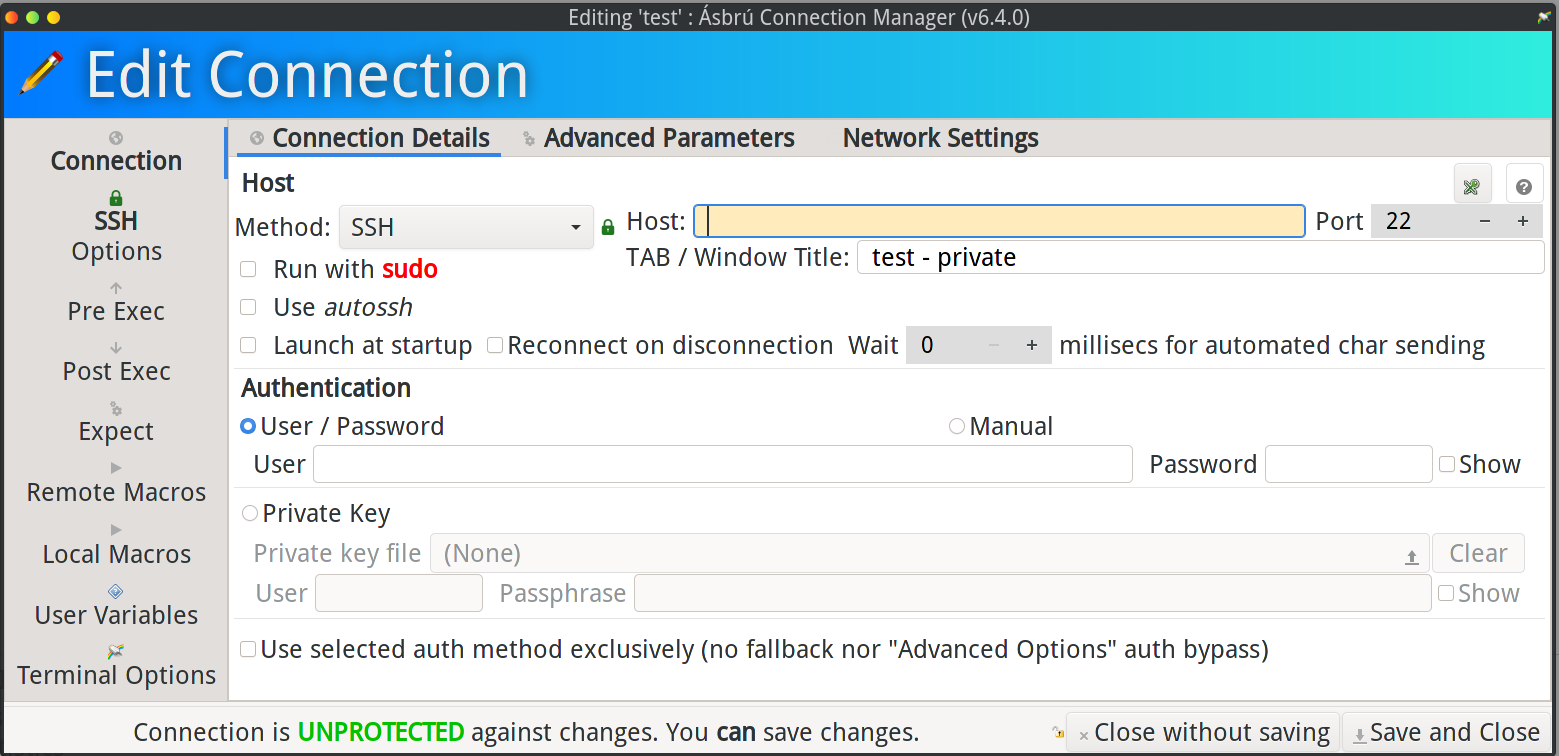Open the Method SSH dropdown
This screenshot has width=1559, height=756.
pyautogui.click(x=466, y=228)
